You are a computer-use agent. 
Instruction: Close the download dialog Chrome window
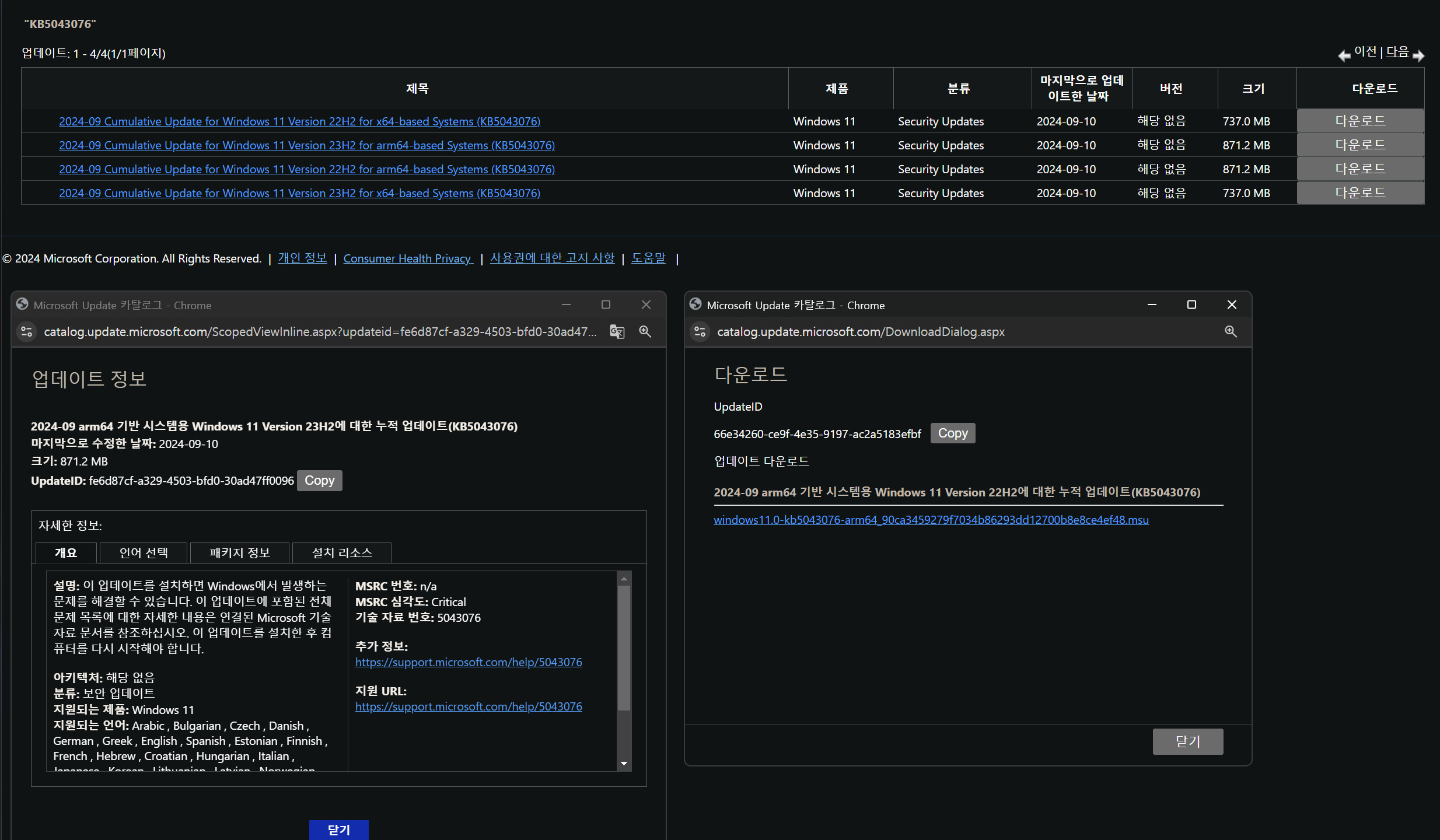[x=1232, y=304]
